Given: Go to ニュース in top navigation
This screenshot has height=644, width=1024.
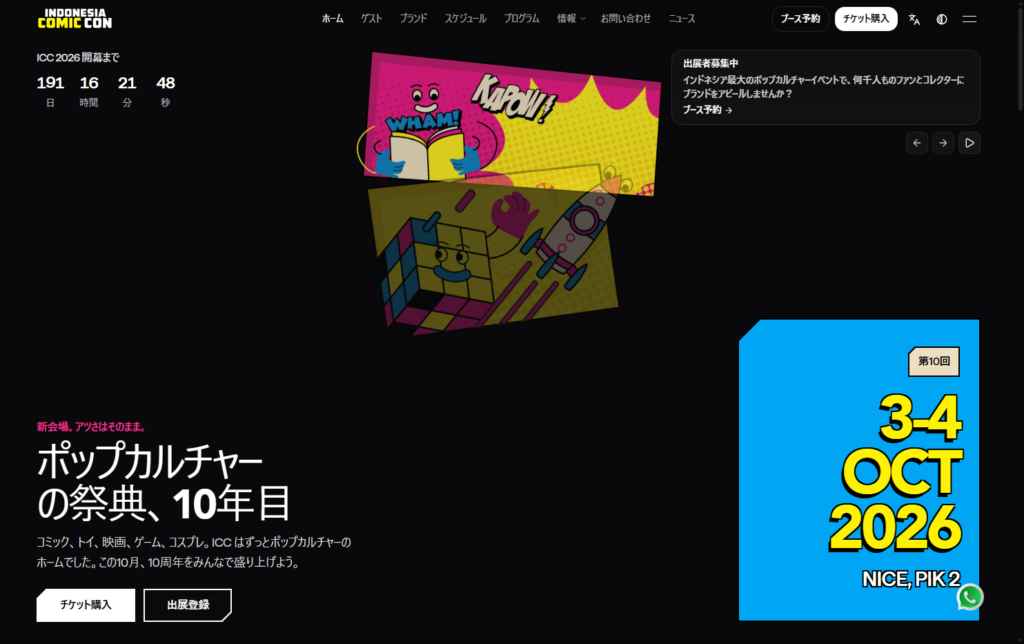Looking at the screenshot, I should pos(681,19).
